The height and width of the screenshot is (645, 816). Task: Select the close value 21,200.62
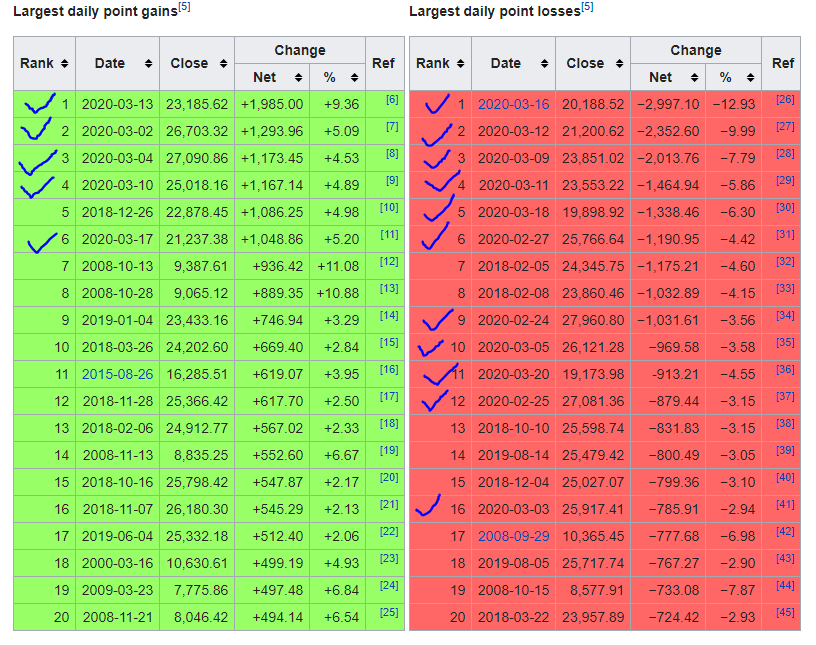point(593,131)
